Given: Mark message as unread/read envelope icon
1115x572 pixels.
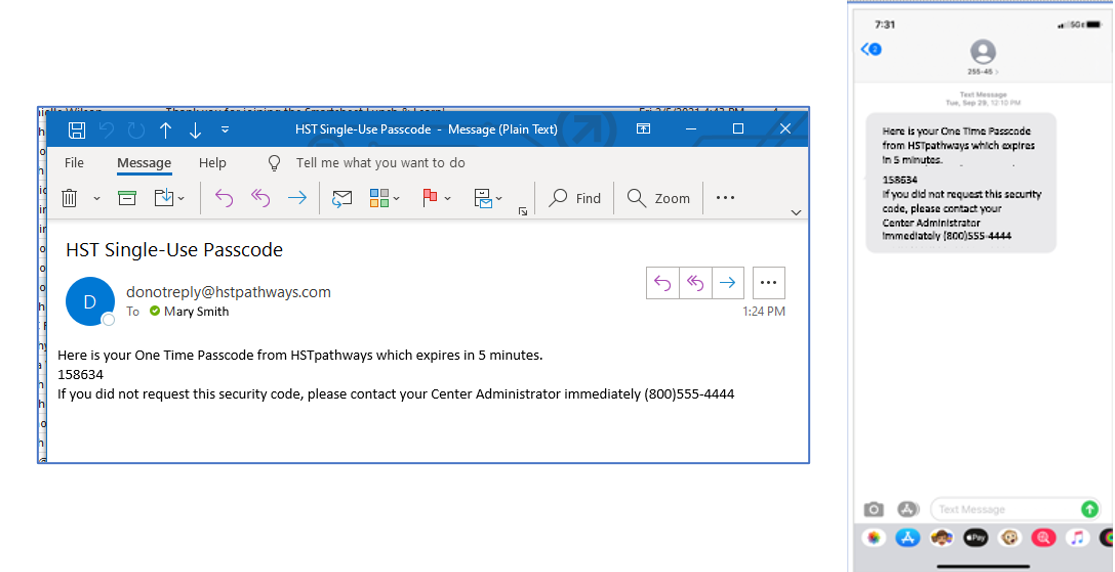Looking at the screenshot, I should coord(342,198).
